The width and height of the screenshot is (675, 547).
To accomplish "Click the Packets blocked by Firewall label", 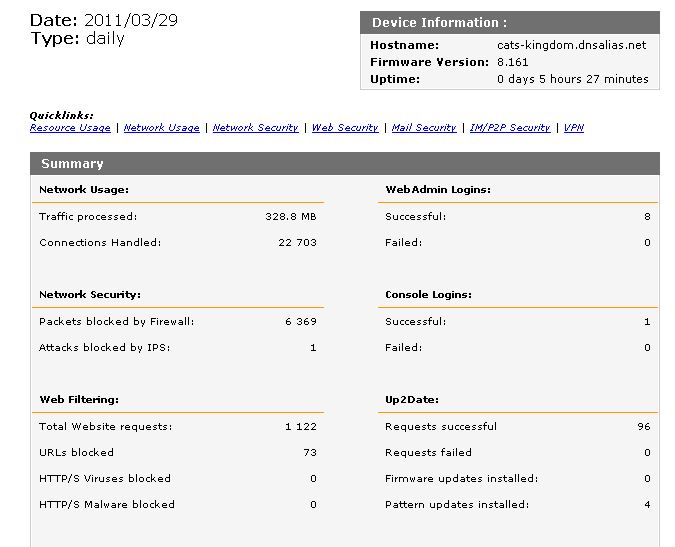I will coord(116,322).
